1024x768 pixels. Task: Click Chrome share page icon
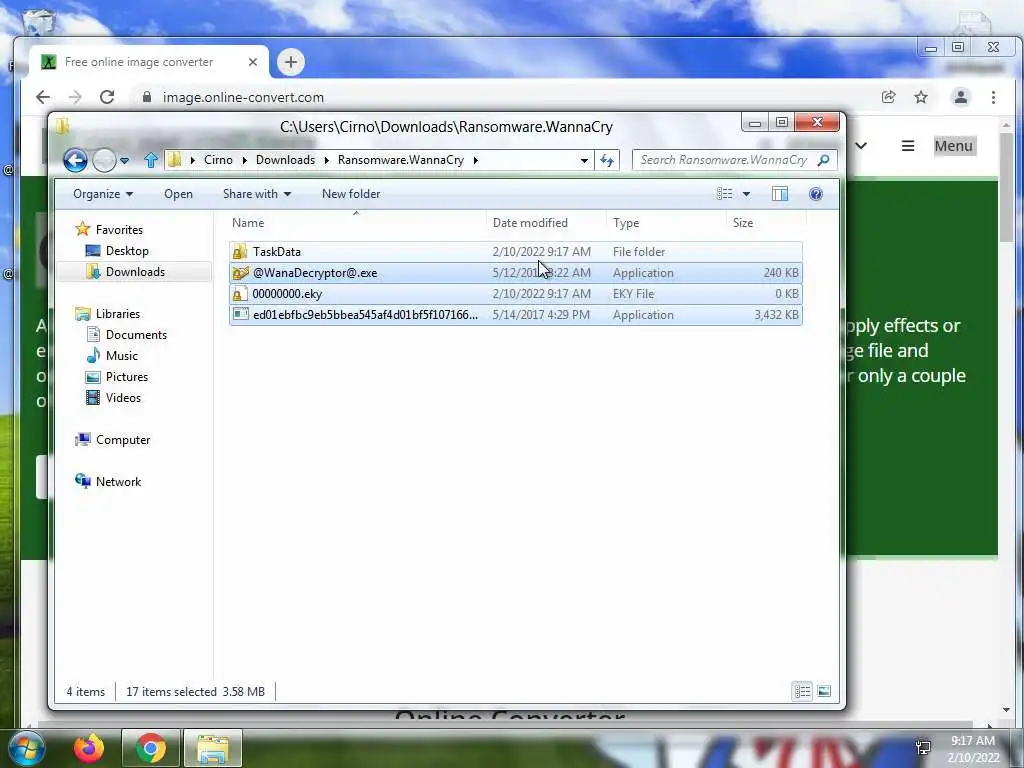[888, 97]
